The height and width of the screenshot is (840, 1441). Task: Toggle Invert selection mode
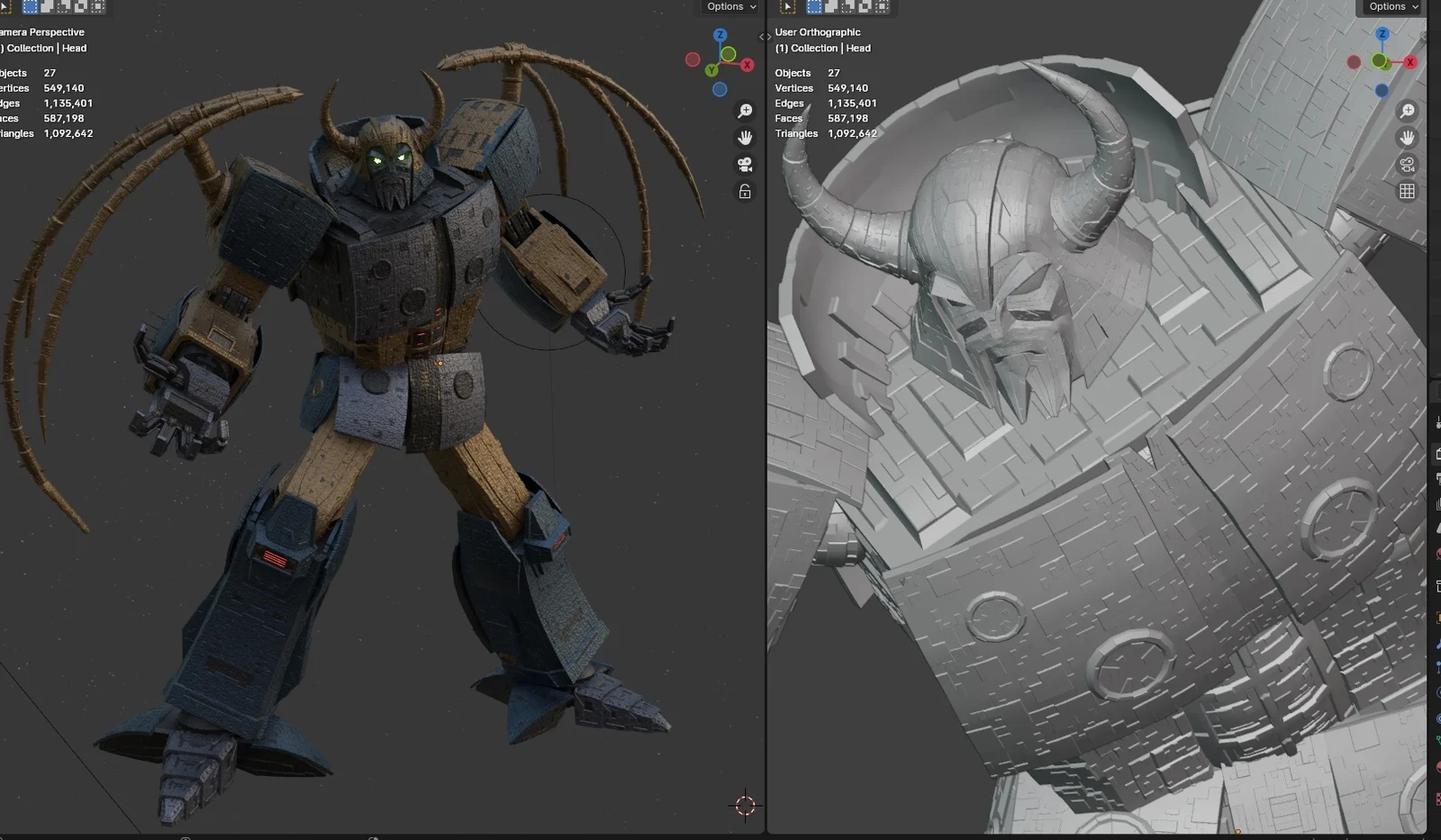click(79, 7)
